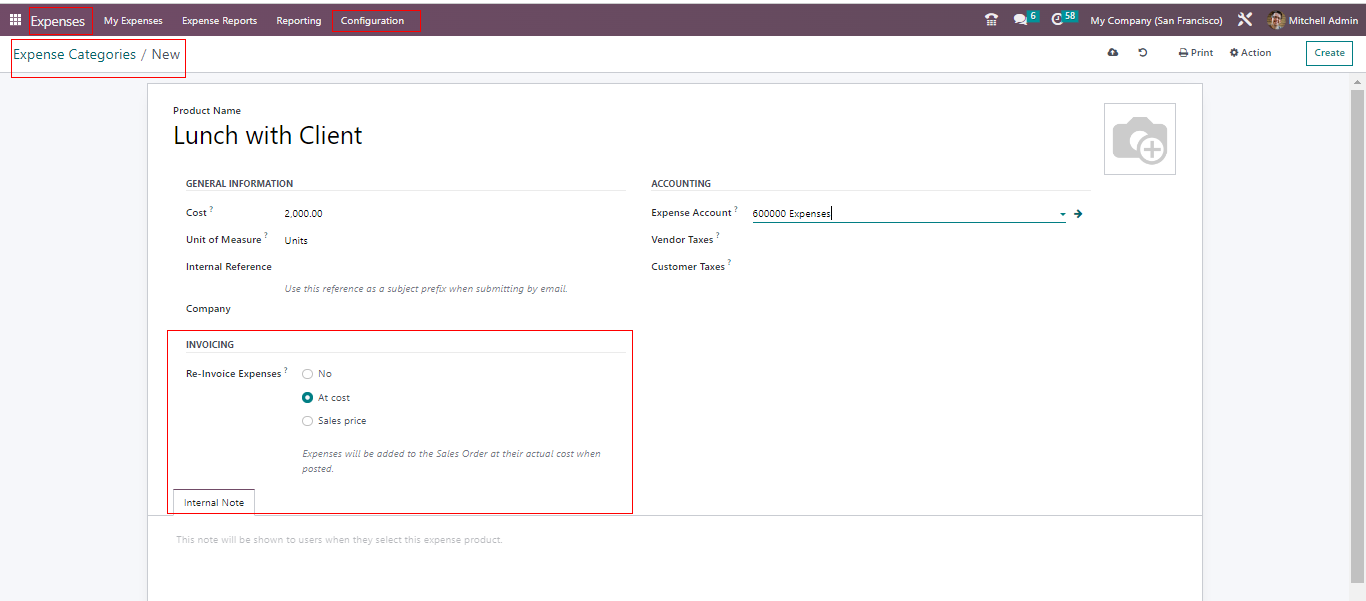
Task: Go back to Expense Categories breadcrumb
Action: 74,55
